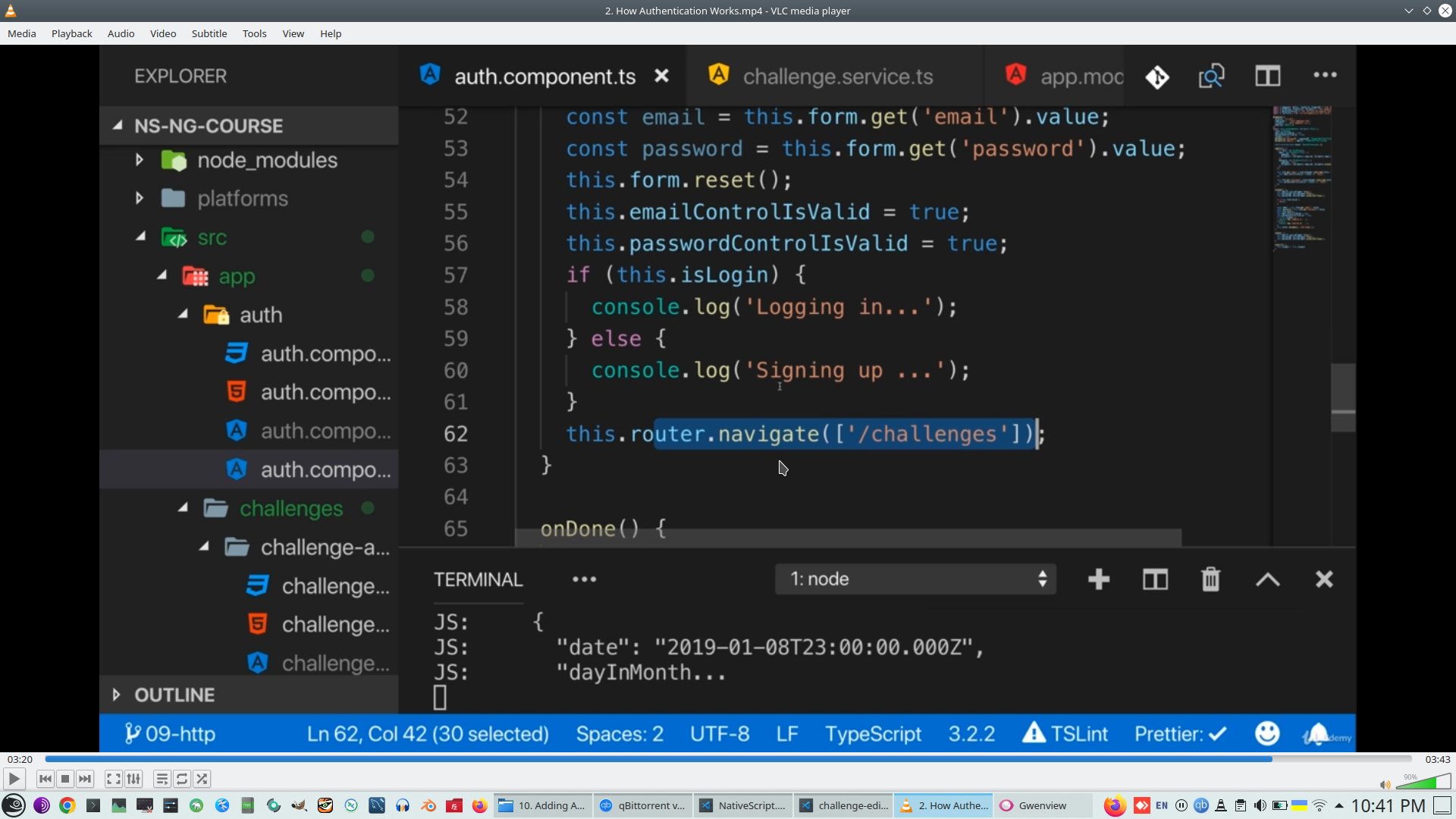Open the Subtitle menu
Viewport: 1456px width, 819px height.
coord(209,33)
